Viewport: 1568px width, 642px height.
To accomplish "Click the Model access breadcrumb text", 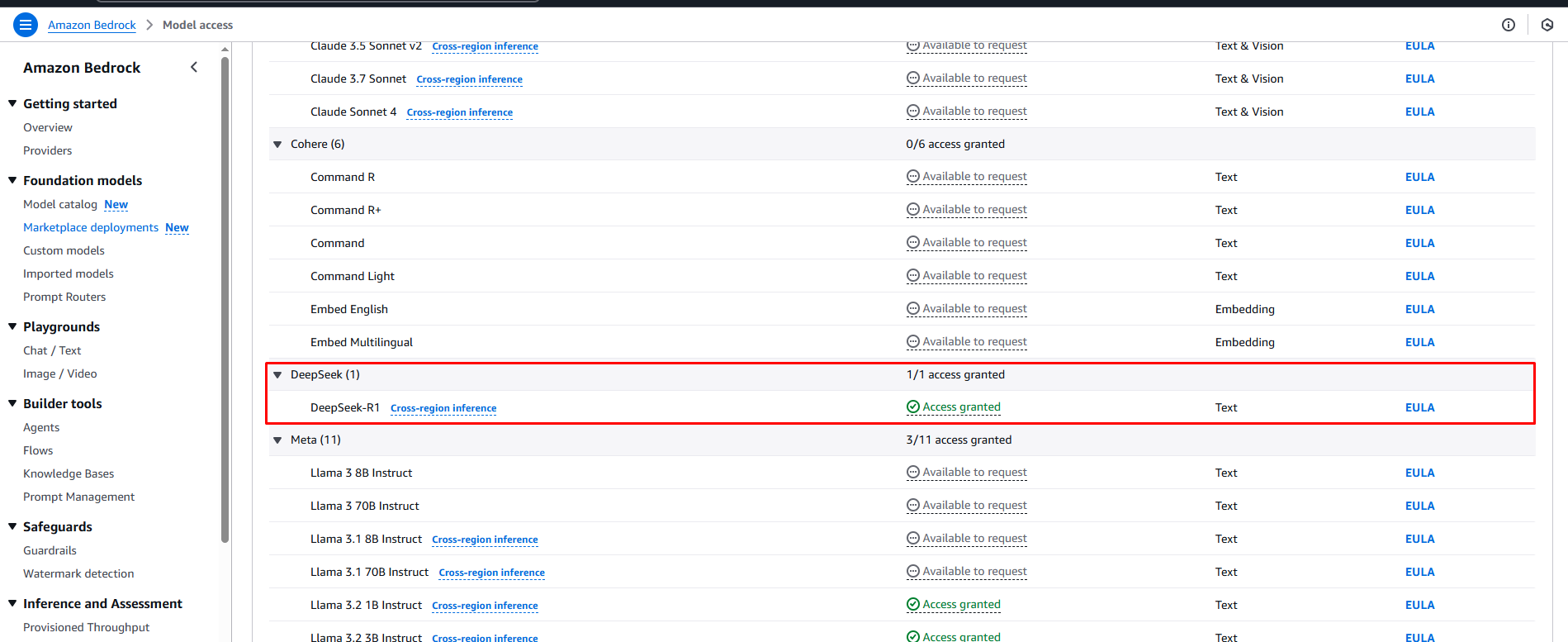I will click(x=197, y=25).
